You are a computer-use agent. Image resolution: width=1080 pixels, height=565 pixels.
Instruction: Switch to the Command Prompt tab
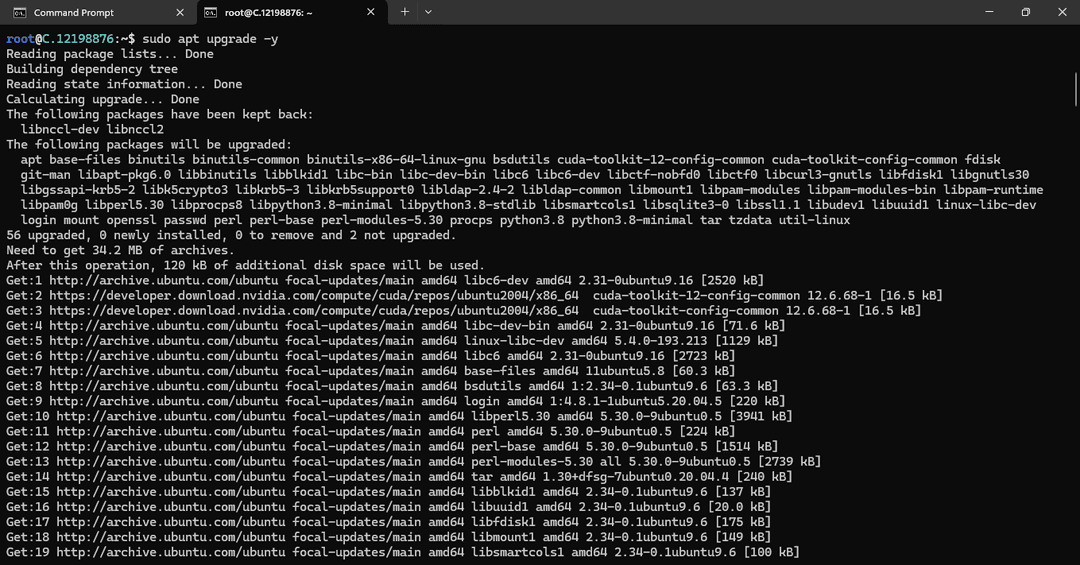tap(74, 12)
